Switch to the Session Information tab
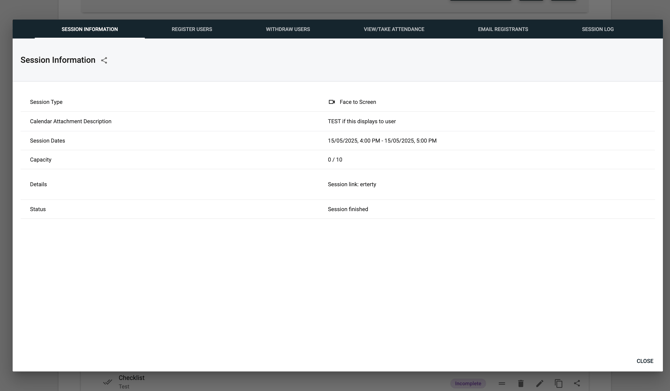 tap(90, 29)
